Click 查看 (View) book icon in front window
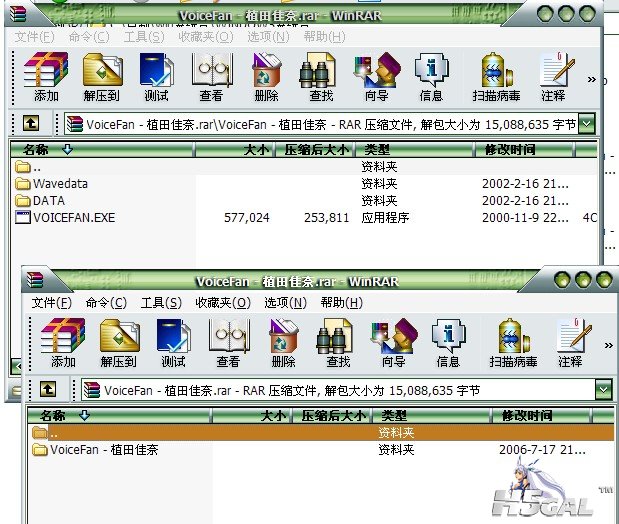This screenshot has width=619, height=524. click(x=229, y=336)
